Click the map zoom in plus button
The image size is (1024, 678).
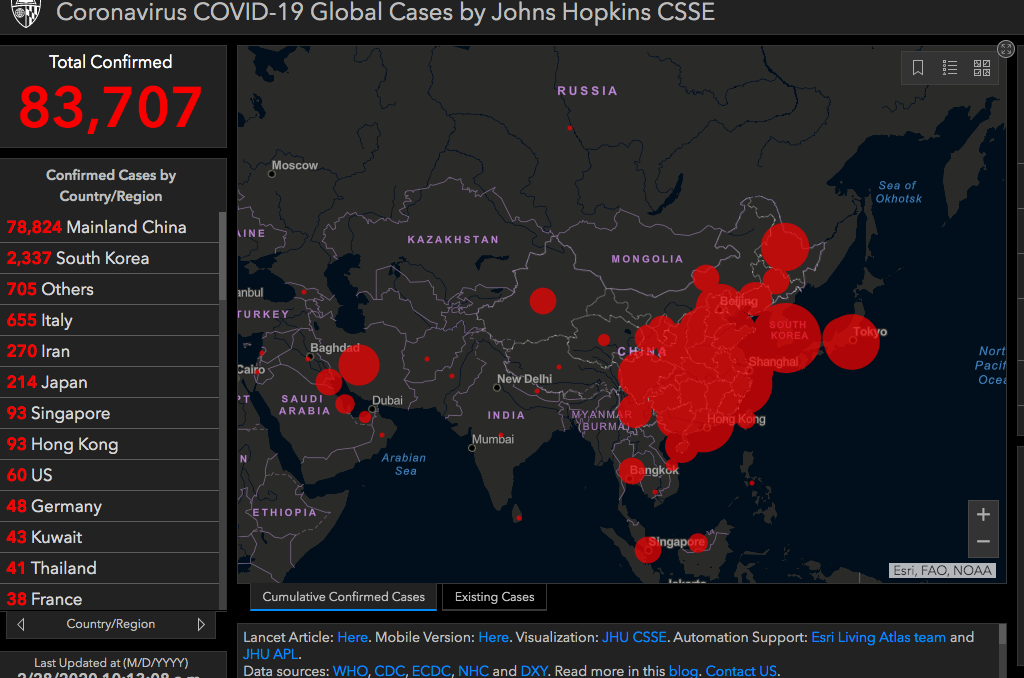pos(983,515)
